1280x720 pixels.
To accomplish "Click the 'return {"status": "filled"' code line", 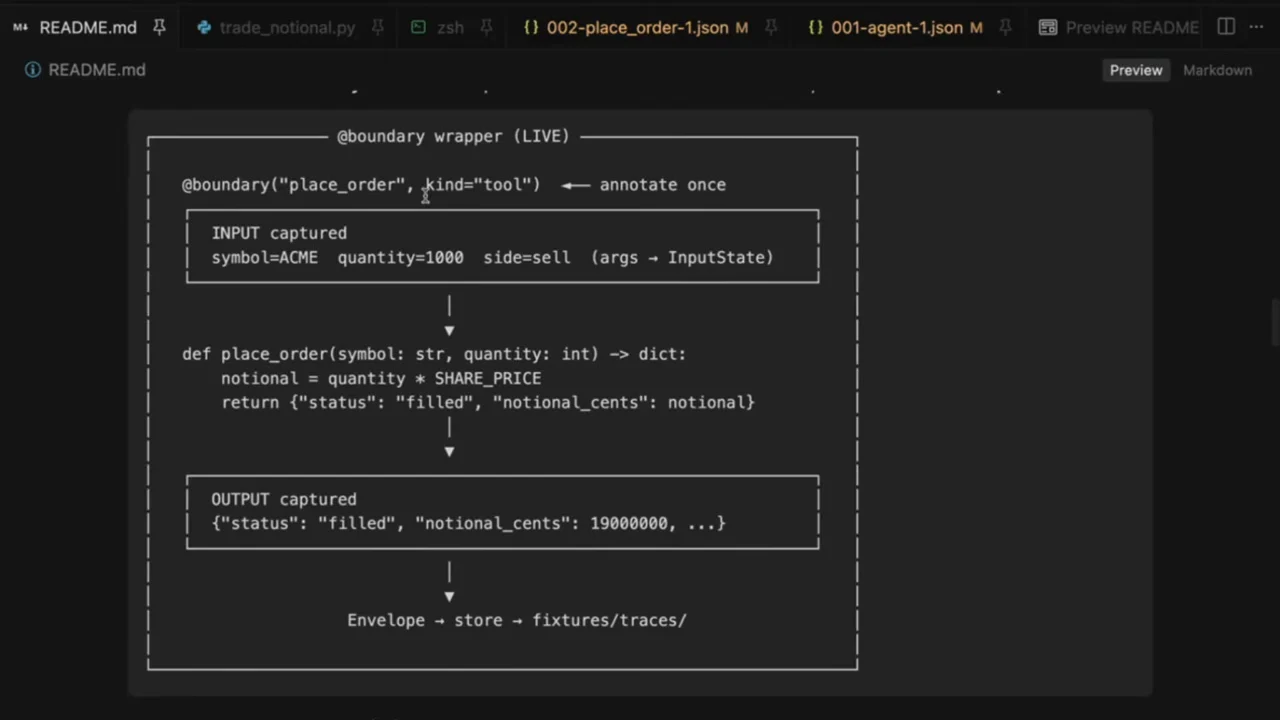I will (x=488, y=402).
